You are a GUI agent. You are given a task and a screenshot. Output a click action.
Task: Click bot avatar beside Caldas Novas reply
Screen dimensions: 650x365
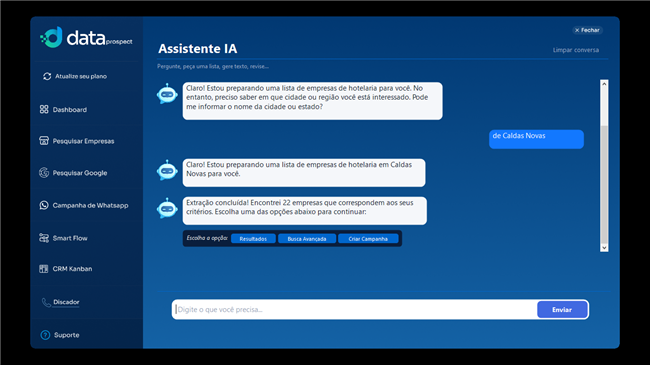click(167, 170)
